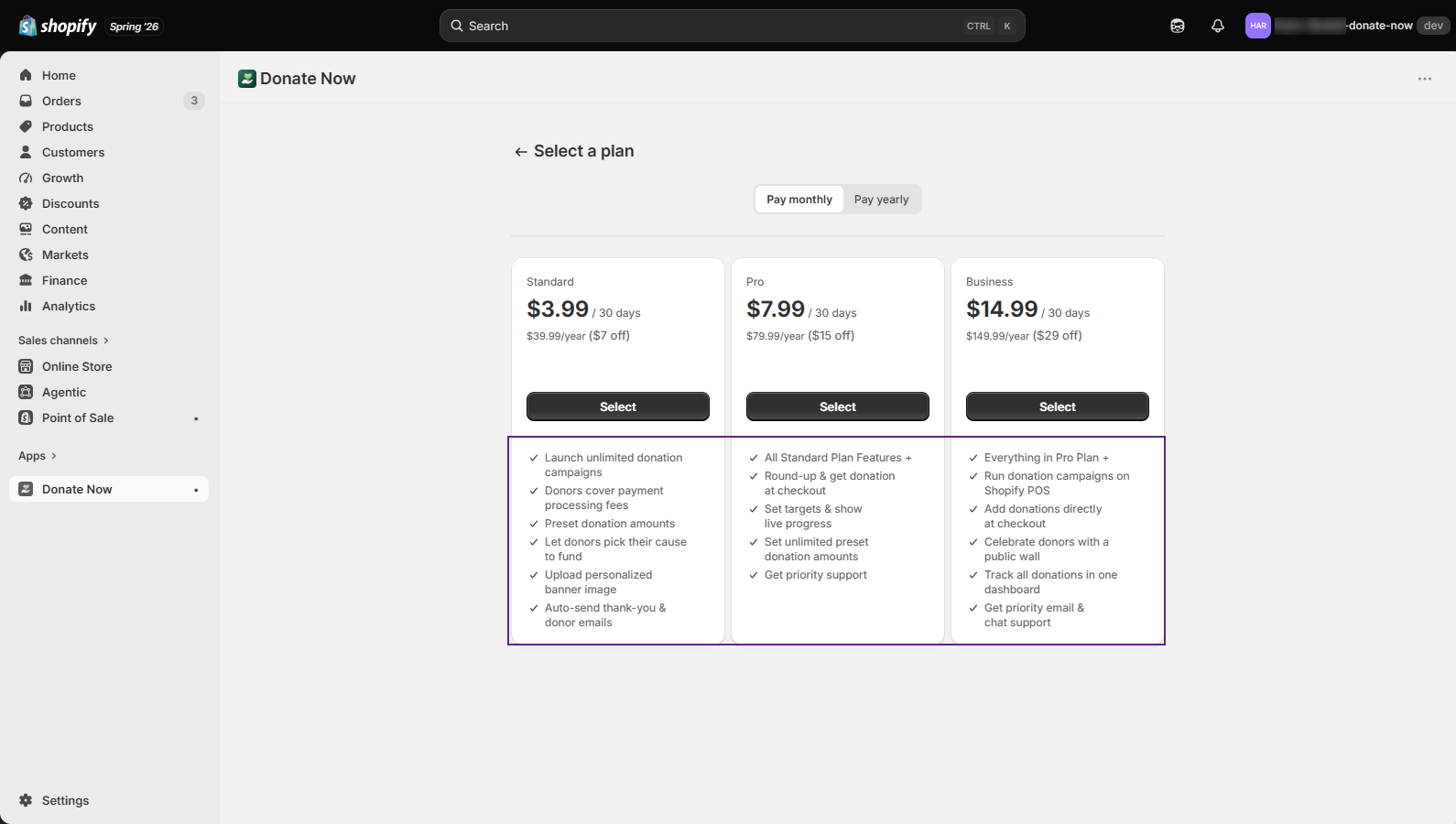Expand the Sales channels section
Screen dimensions: 1456x824
click(63, 341)
